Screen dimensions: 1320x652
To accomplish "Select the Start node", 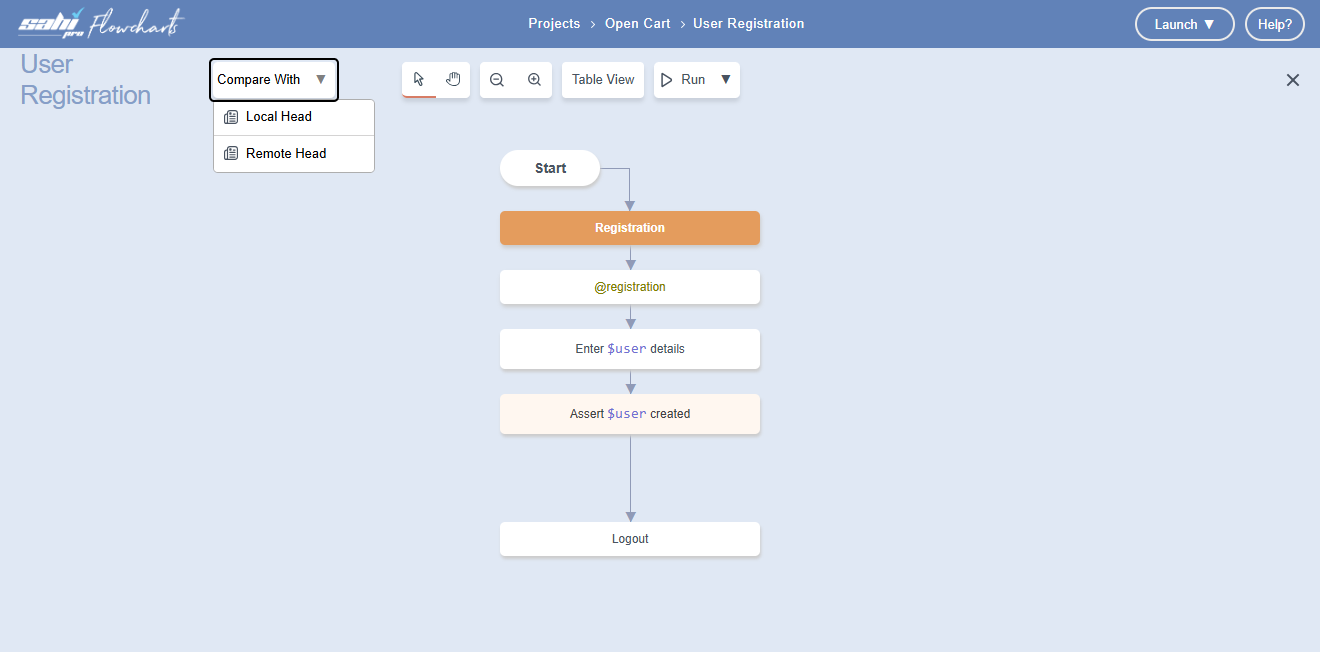I will (x=550, y=168).
